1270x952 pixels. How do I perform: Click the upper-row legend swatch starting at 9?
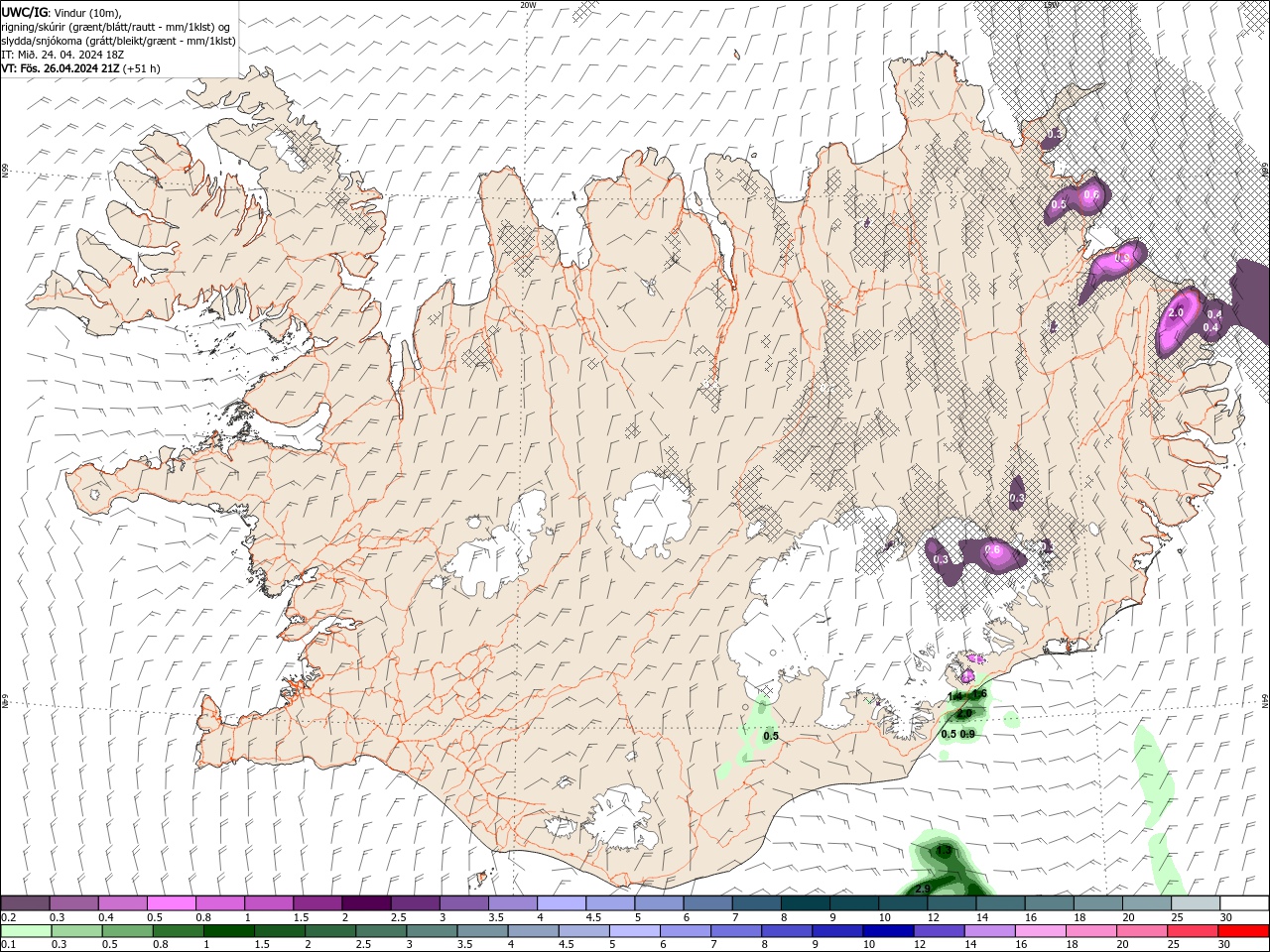point(854,903)
